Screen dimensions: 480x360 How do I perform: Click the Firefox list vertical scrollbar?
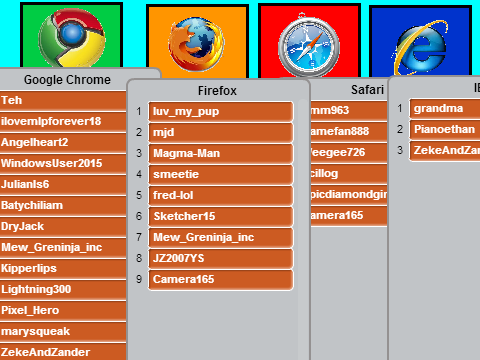[303, 229]
